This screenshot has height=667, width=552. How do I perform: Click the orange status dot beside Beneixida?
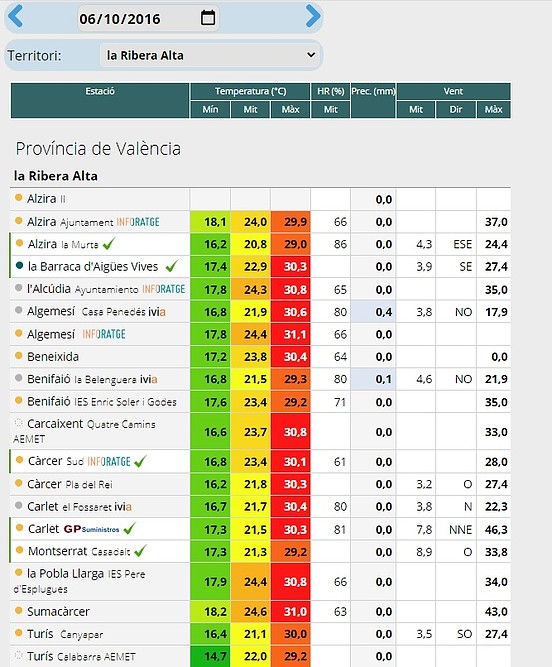18,356
